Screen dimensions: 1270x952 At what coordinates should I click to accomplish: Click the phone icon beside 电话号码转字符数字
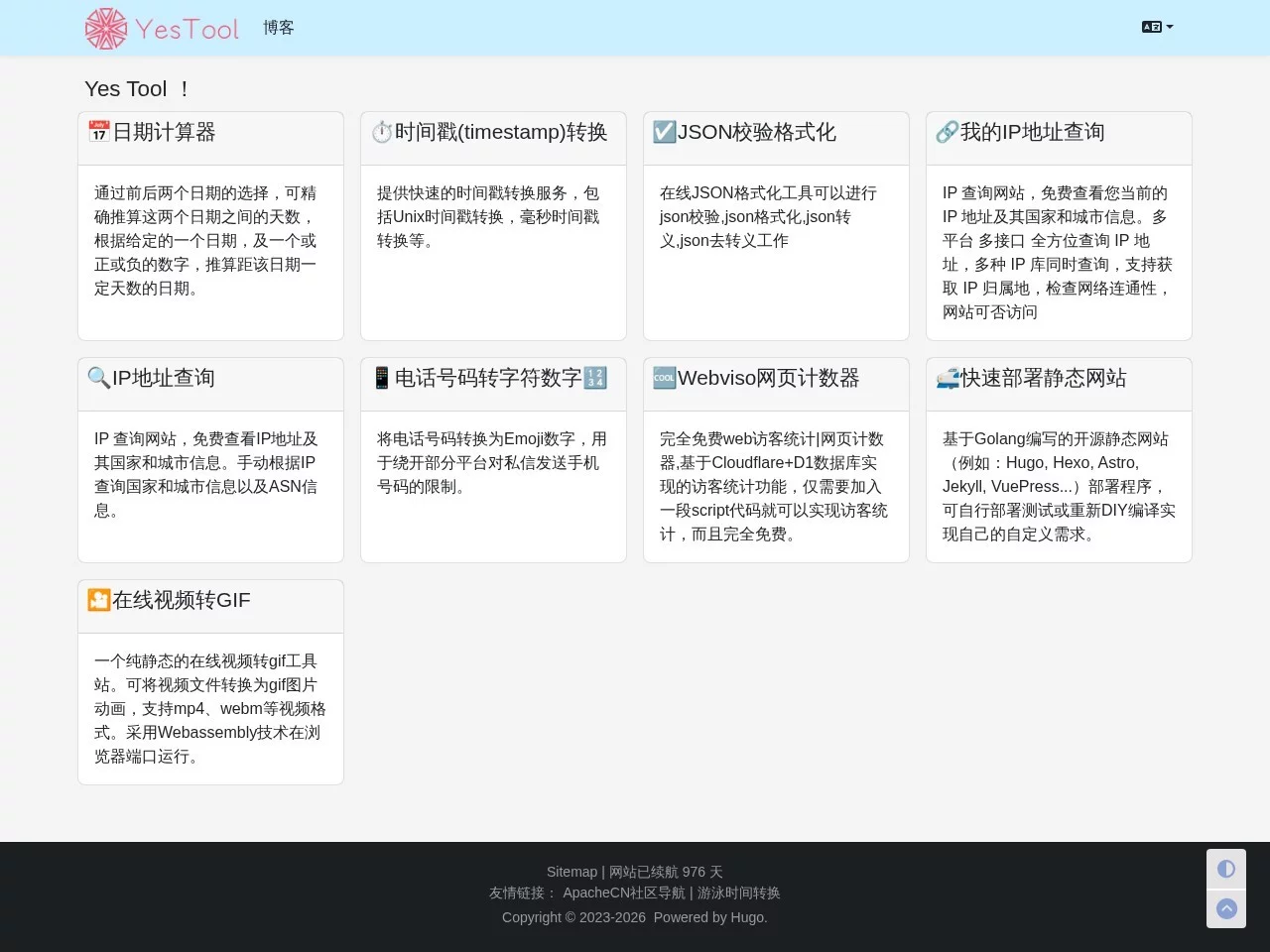pyautogui.click(x=382, y=378)
